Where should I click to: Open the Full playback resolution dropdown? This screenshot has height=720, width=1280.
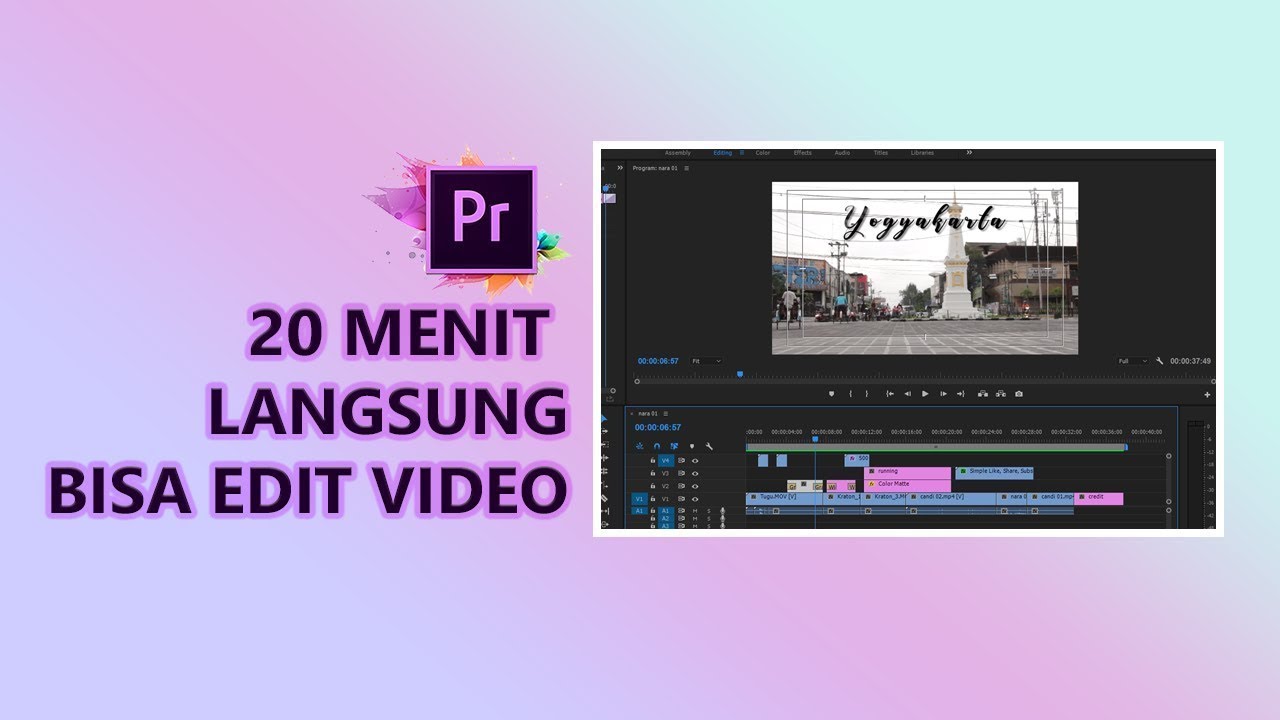click(x=1133, y=361)
